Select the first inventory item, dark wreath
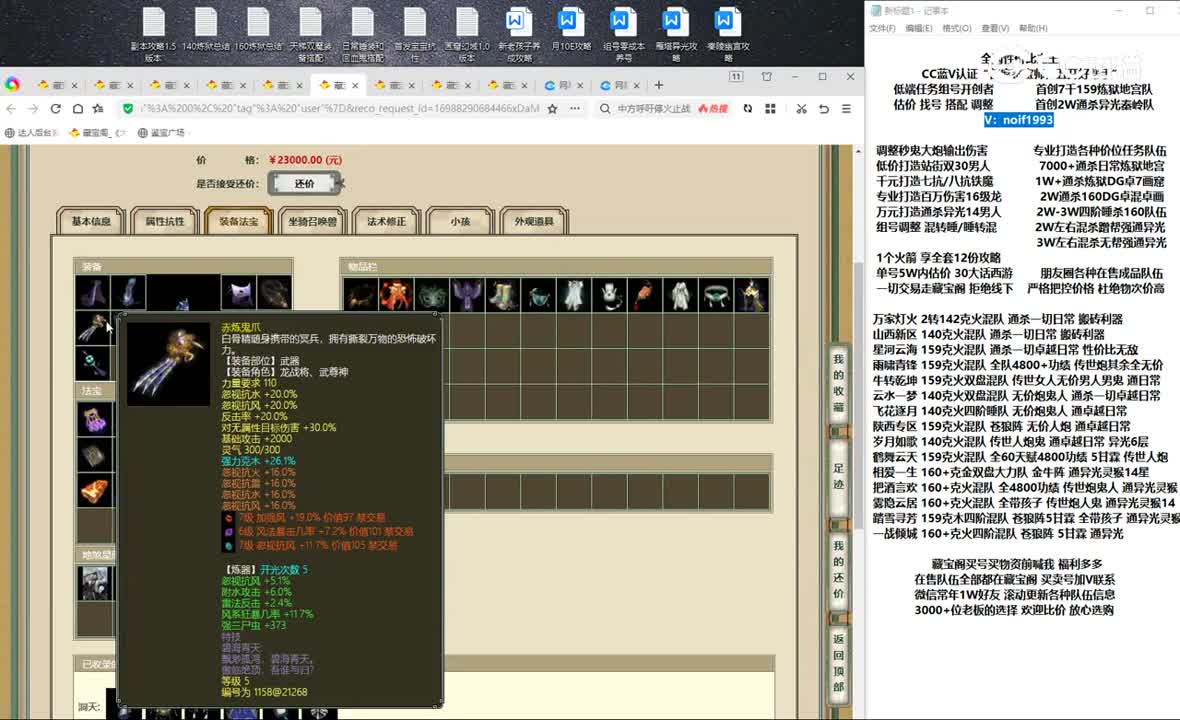Image resolution: width=1180 pixels, height=720 pixels. point(360,295)
